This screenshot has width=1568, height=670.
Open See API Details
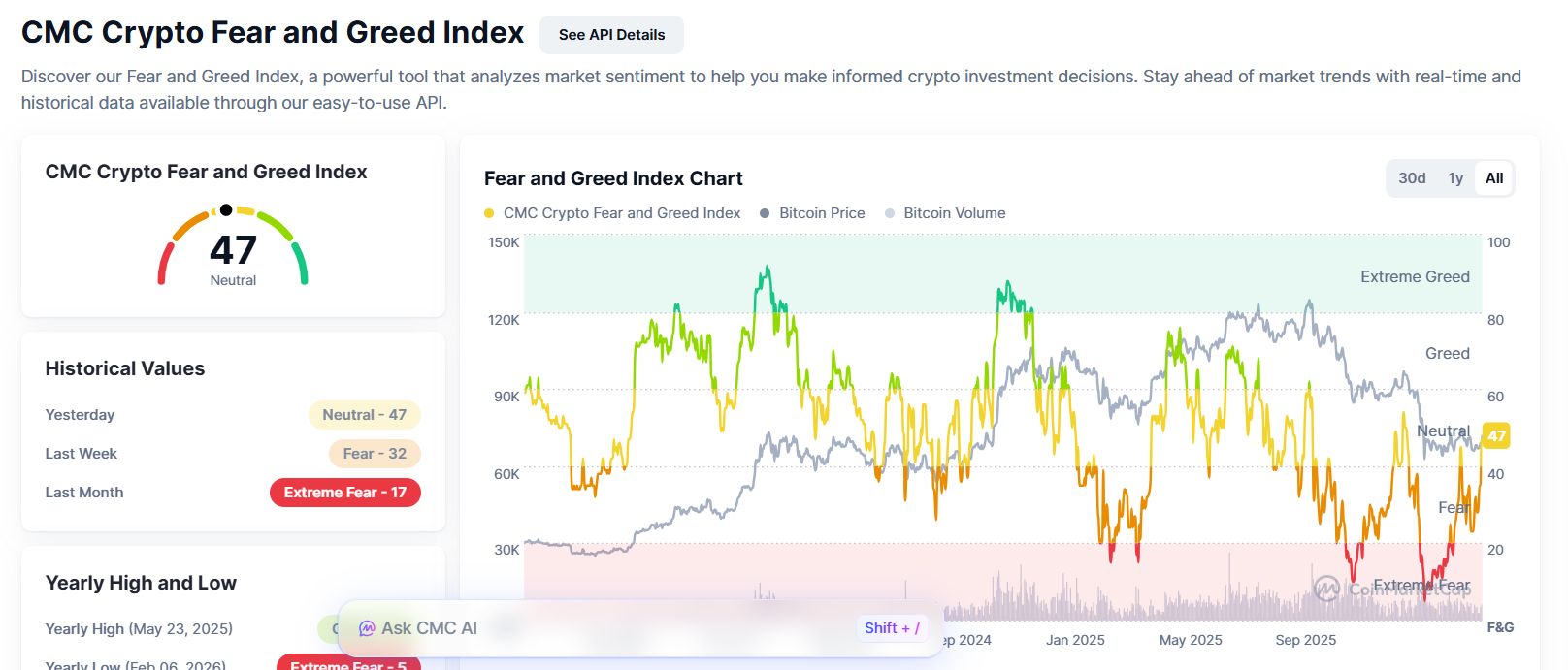pos(609,34)
